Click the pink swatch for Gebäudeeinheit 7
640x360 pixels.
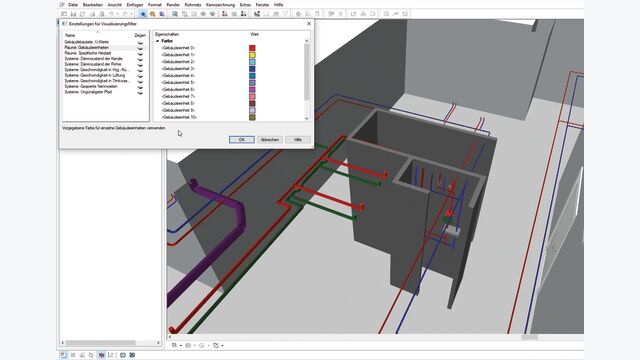point(252,96)
